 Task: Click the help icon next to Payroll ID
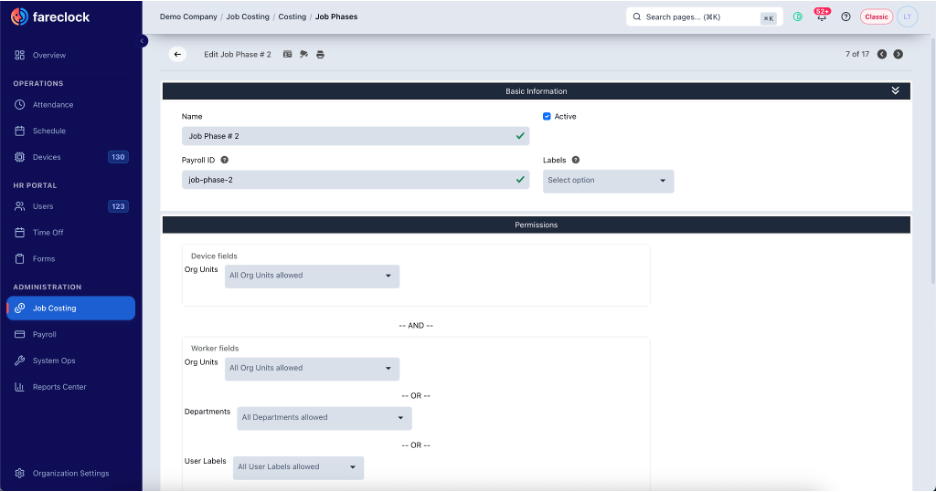224,160
